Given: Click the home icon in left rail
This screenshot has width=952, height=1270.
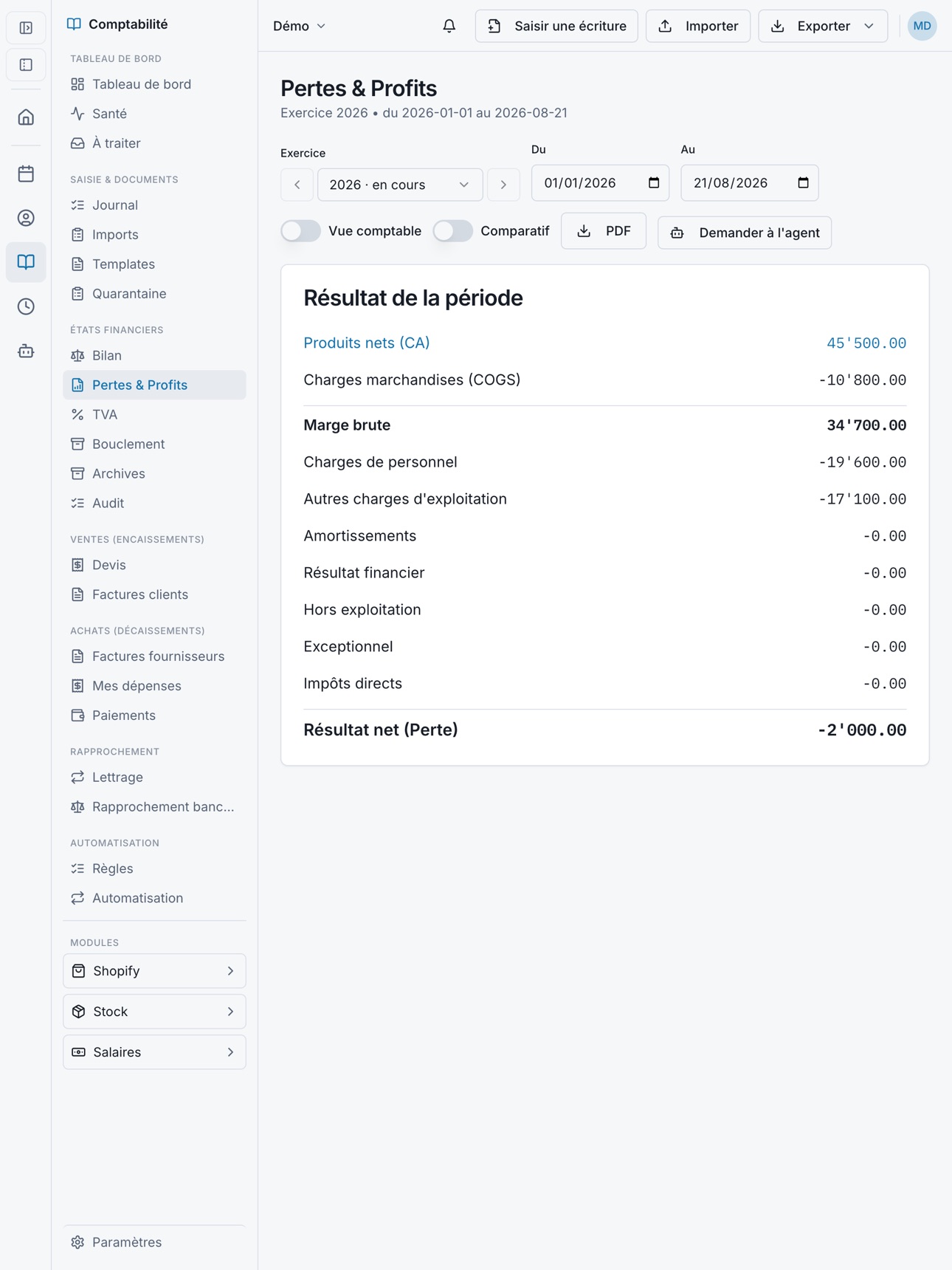Looking at the screenshot, I should (26, 117).
